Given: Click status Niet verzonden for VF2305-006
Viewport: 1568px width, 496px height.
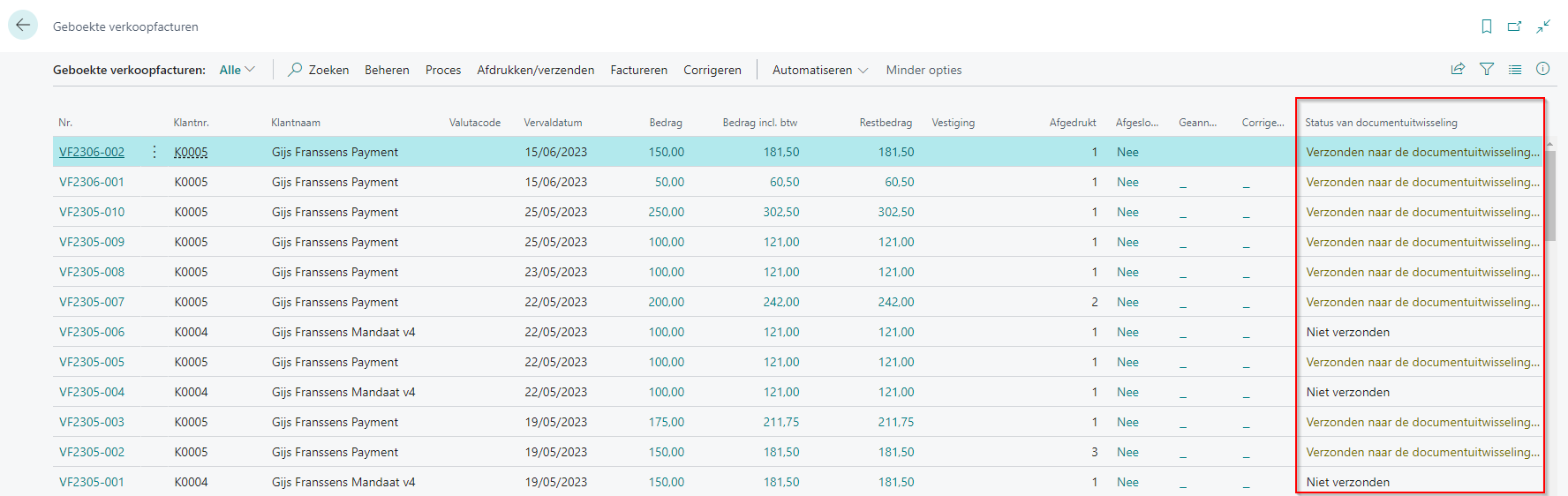Looking at the screenshot, I should click(1348, 332).
